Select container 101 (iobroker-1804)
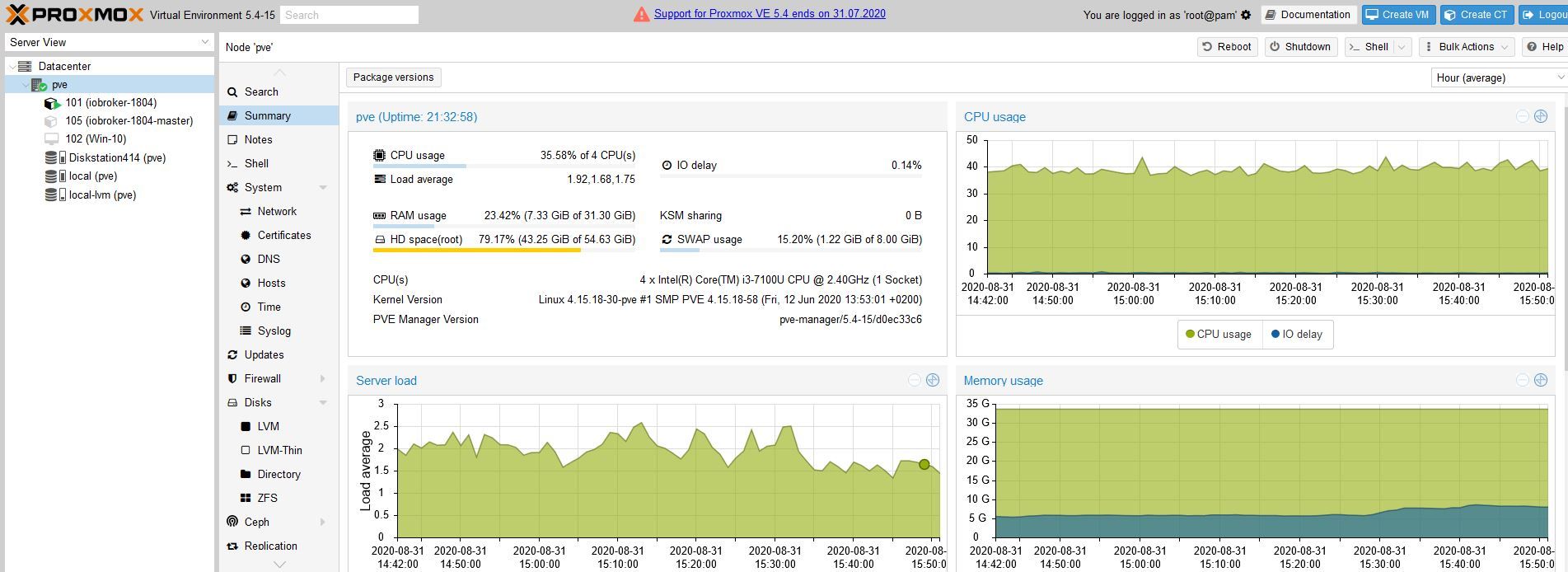Screen dimensions: 1568x572 [110, 102]
